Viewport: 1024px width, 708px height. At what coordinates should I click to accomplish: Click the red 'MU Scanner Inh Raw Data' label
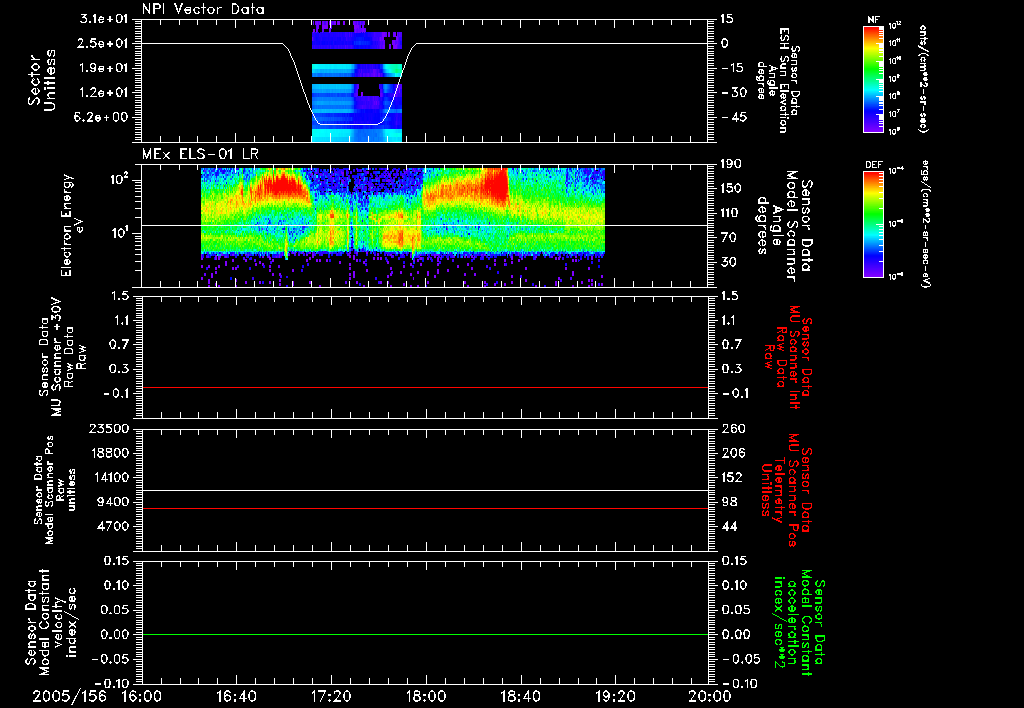coord(786,357)
